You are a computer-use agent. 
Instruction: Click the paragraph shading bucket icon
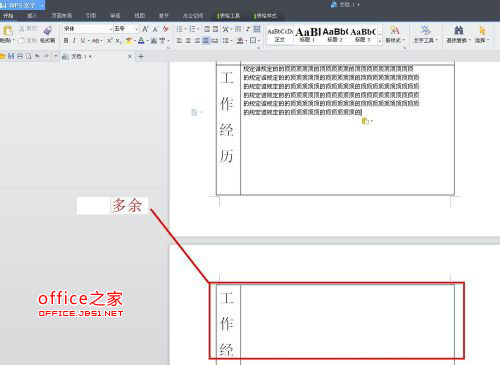click(240, 41)
